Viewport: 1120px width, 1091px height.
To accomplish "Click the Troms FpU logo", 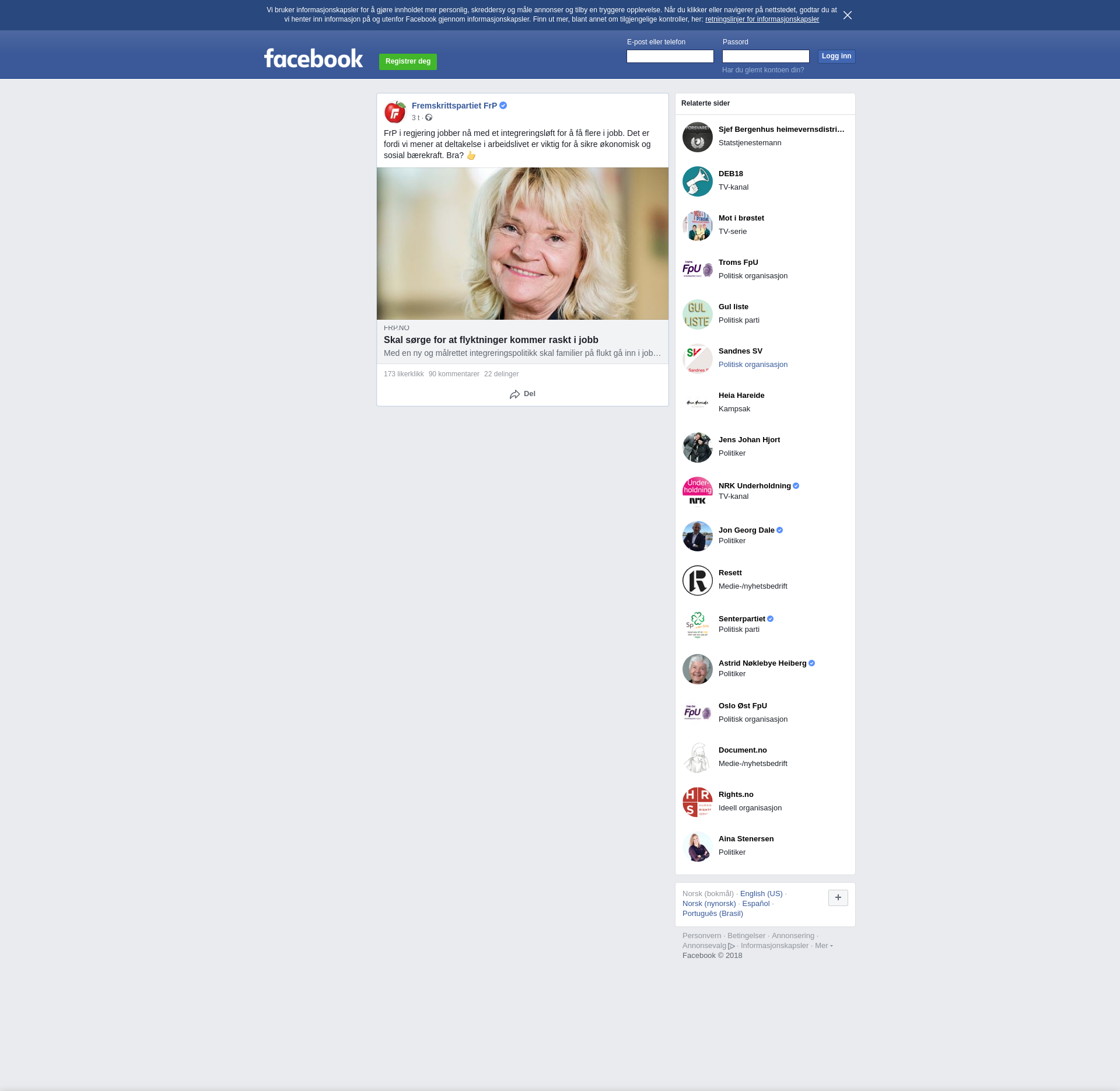I will [698, 270].
